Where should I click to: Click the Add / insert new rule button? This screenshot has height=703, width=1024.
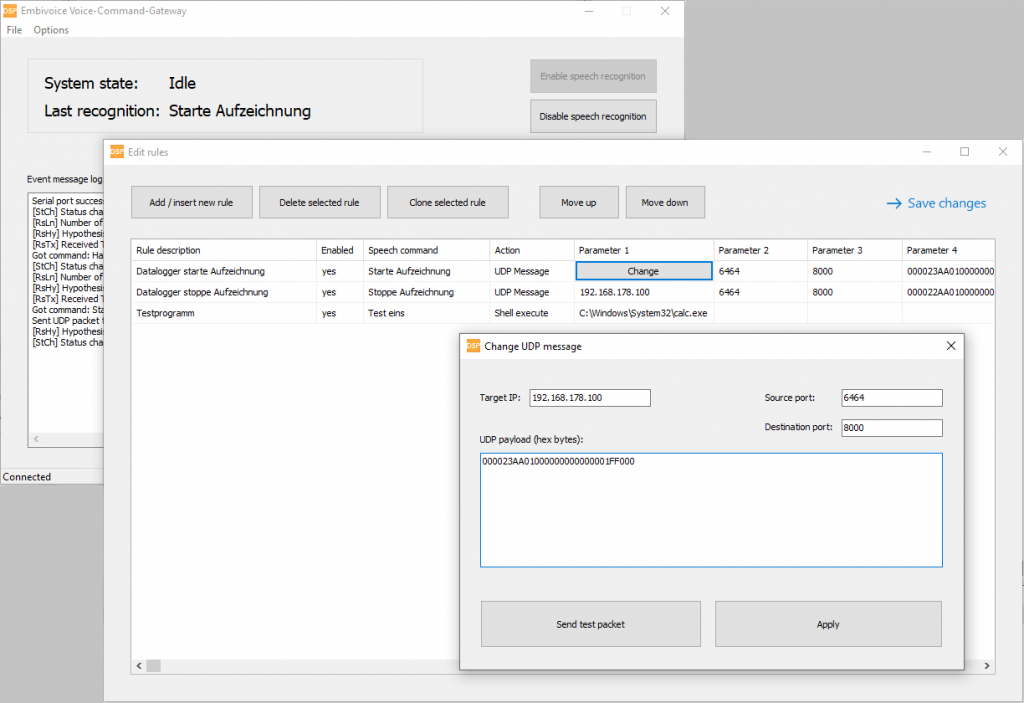191,202
